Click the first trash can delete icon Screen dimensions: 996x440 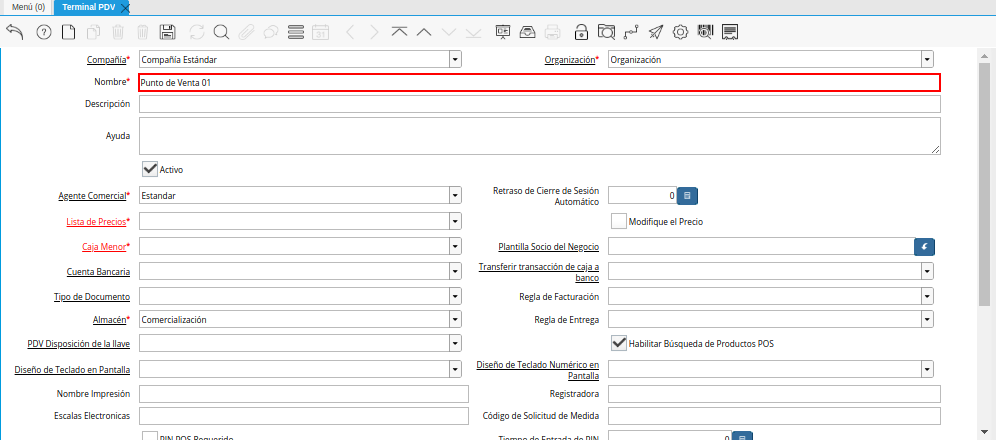118,32
